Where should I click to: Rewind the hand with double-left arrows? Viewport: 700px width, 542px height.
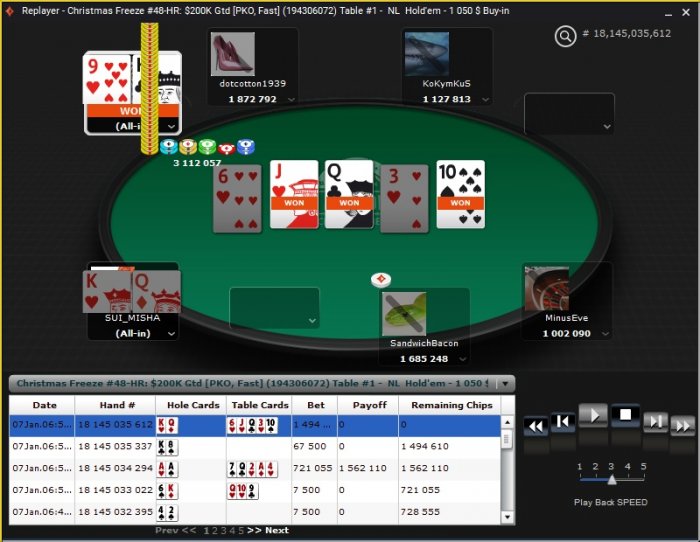tap(535, 426)
